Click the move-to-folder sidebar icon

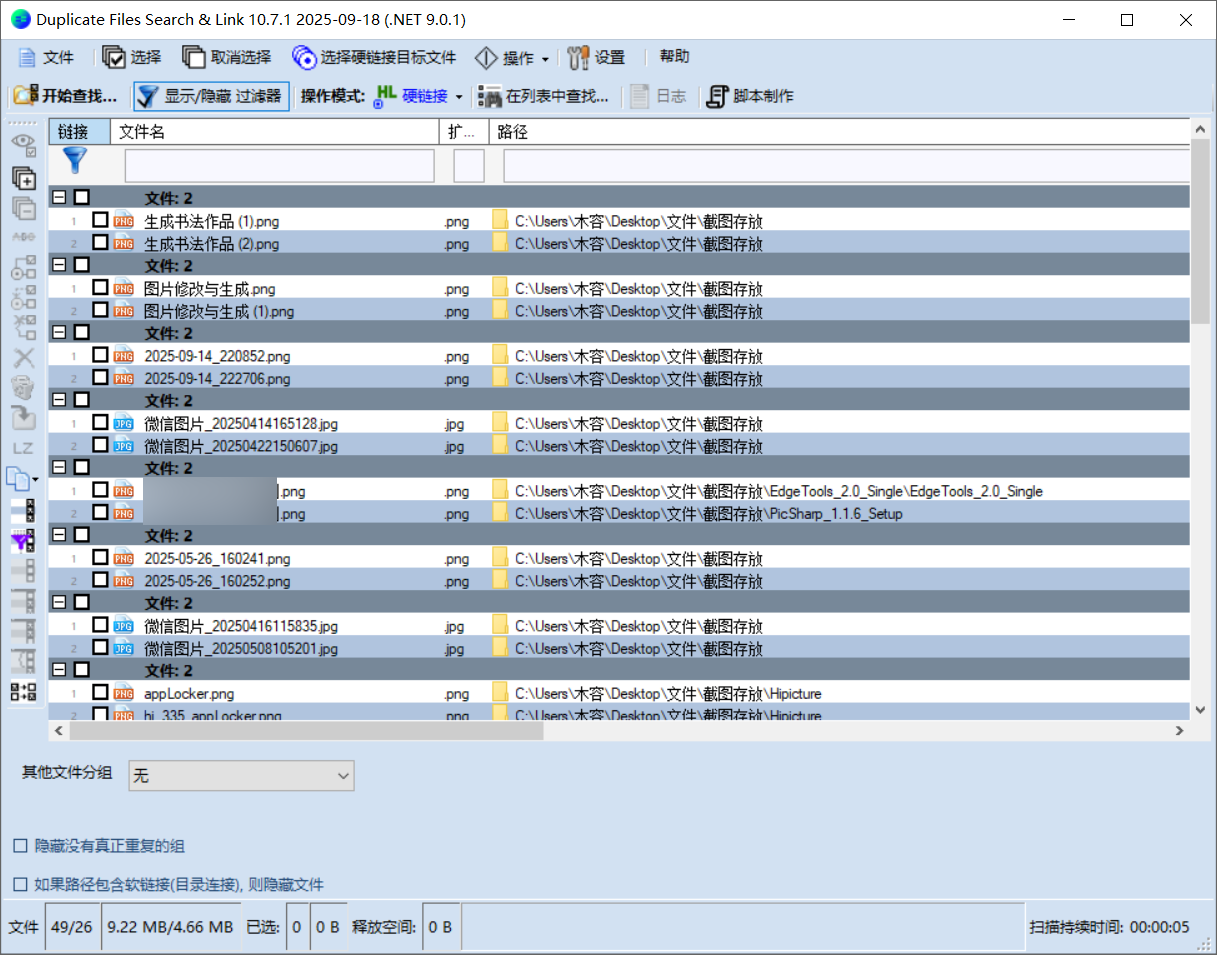pyautogui.click(x=23, y=417)
